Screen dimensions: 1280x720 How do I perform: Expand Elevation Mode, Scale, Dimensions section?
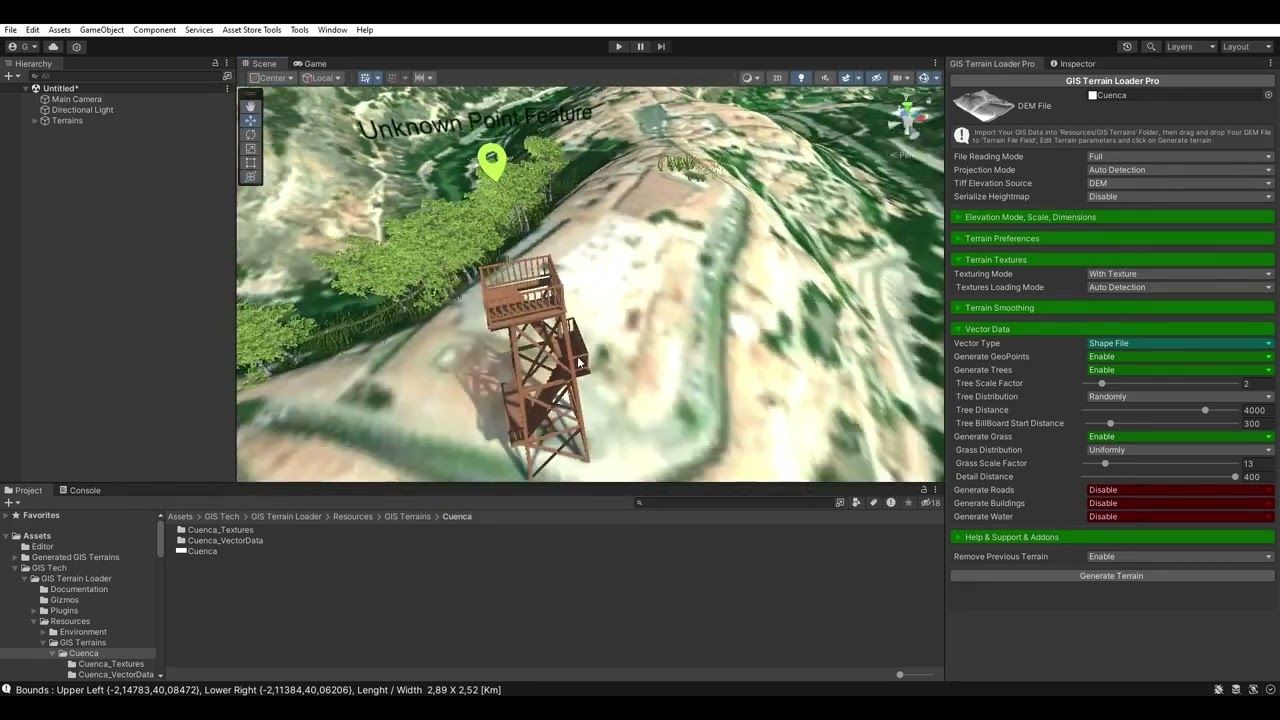(x=1113, y=217)
